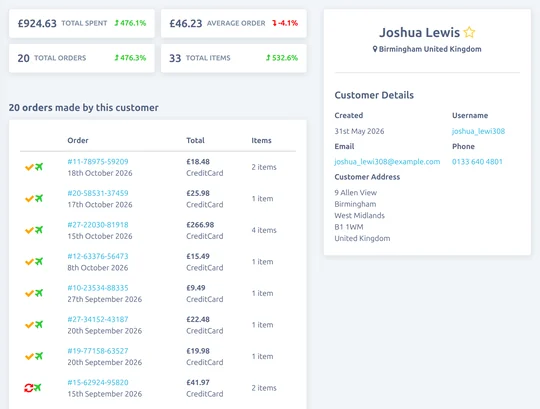Click the £9.49 order total
540x409 pixels.
click(196, 288)
